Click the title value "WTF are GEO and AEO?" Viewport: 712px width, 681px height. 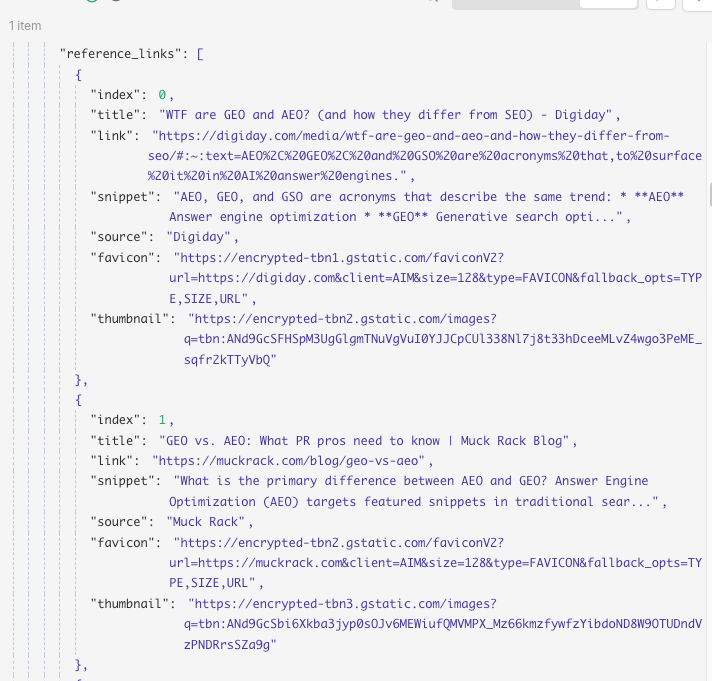coord(386,114)
